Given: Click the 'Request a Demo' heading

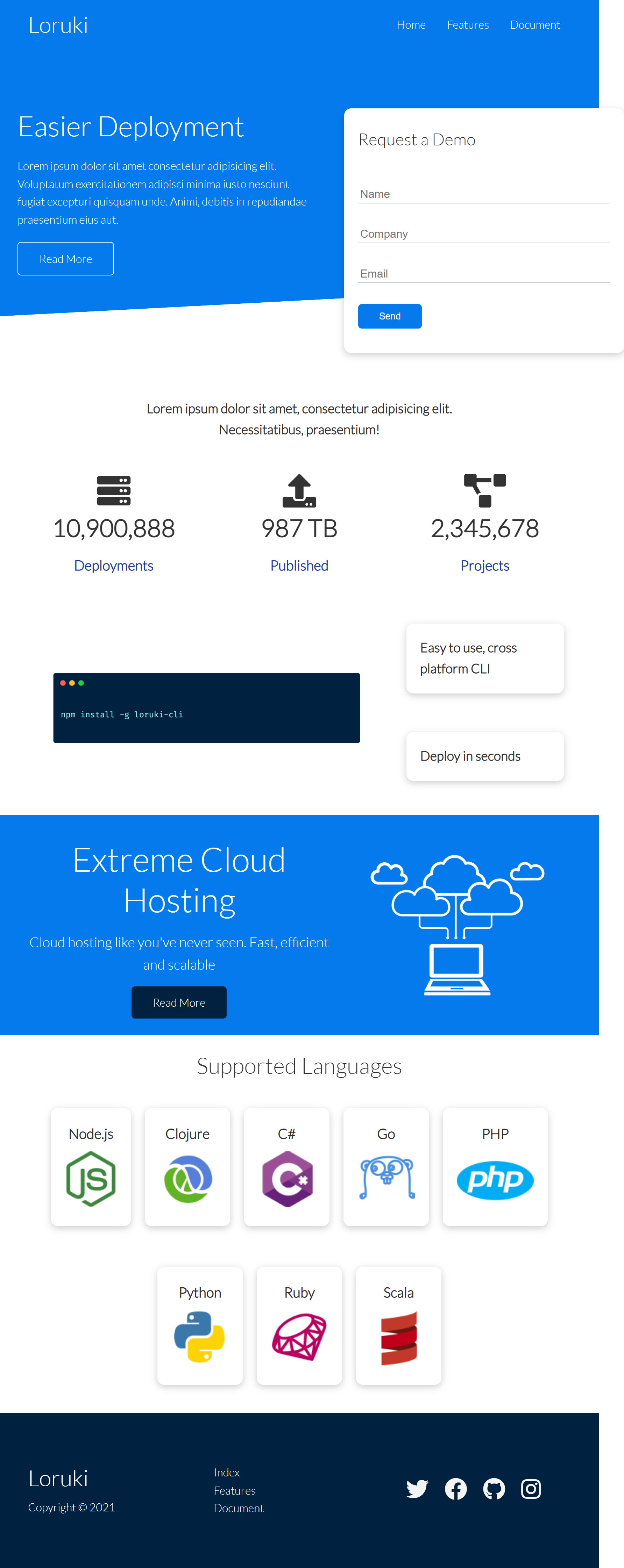Looking at the screenshot, I should click(x=417, y=140).
